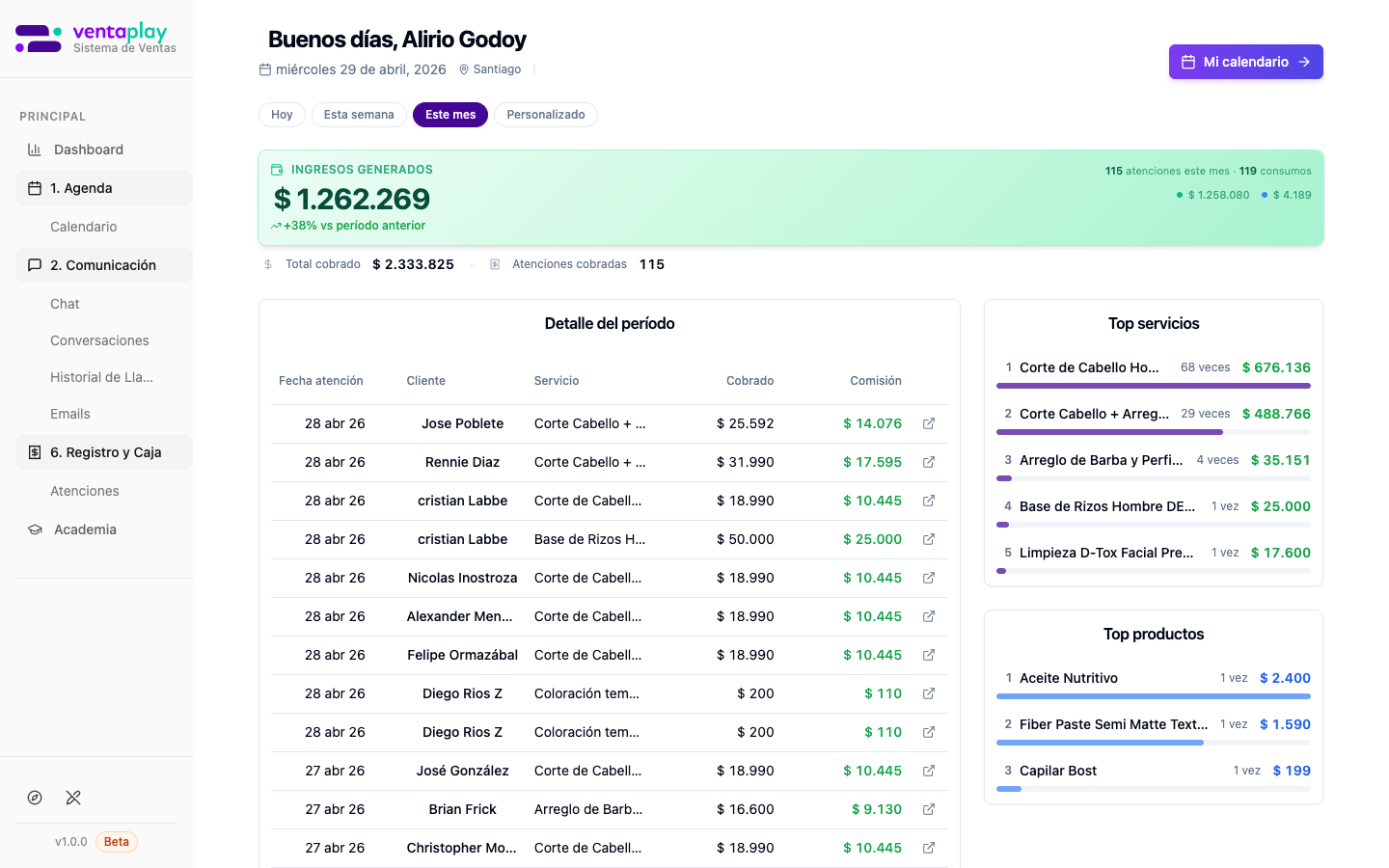Viewport: 1389px width, 868px height.
Task: Toggle the Hoy period filter
Action: (281, 114)
